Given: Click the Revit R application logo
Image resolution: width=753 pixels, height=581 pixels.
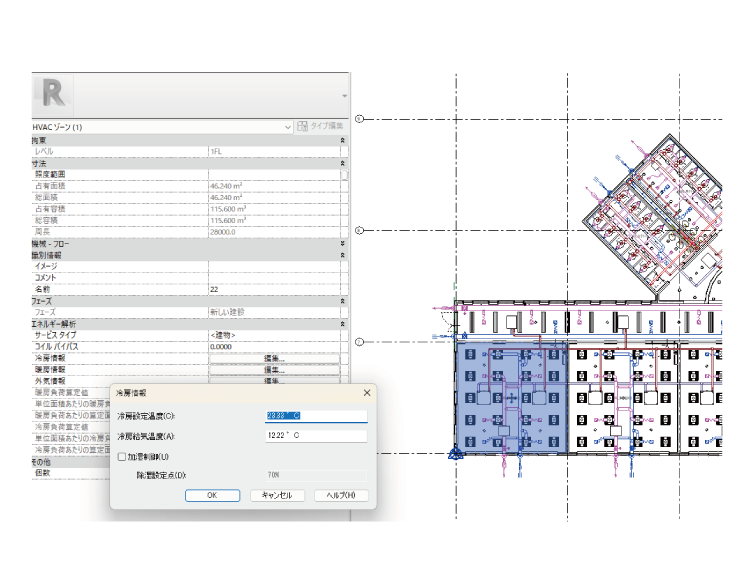Looking at the screenshot, I should coord(53,95).
